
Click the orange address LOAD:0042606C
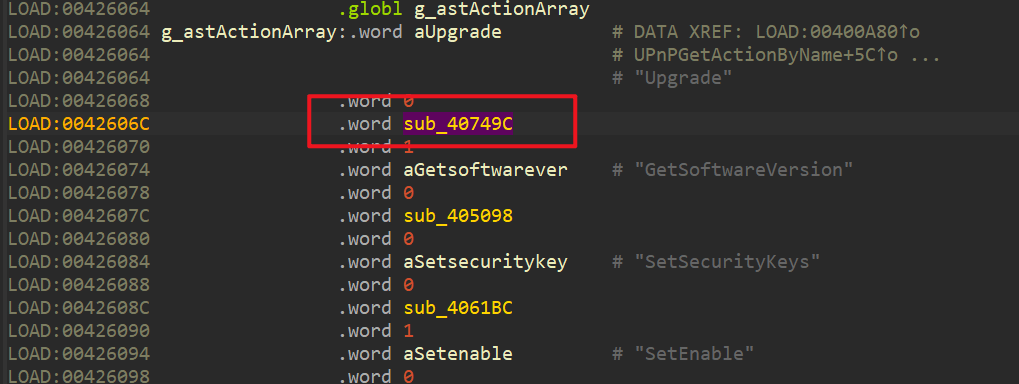coord(79,123)
